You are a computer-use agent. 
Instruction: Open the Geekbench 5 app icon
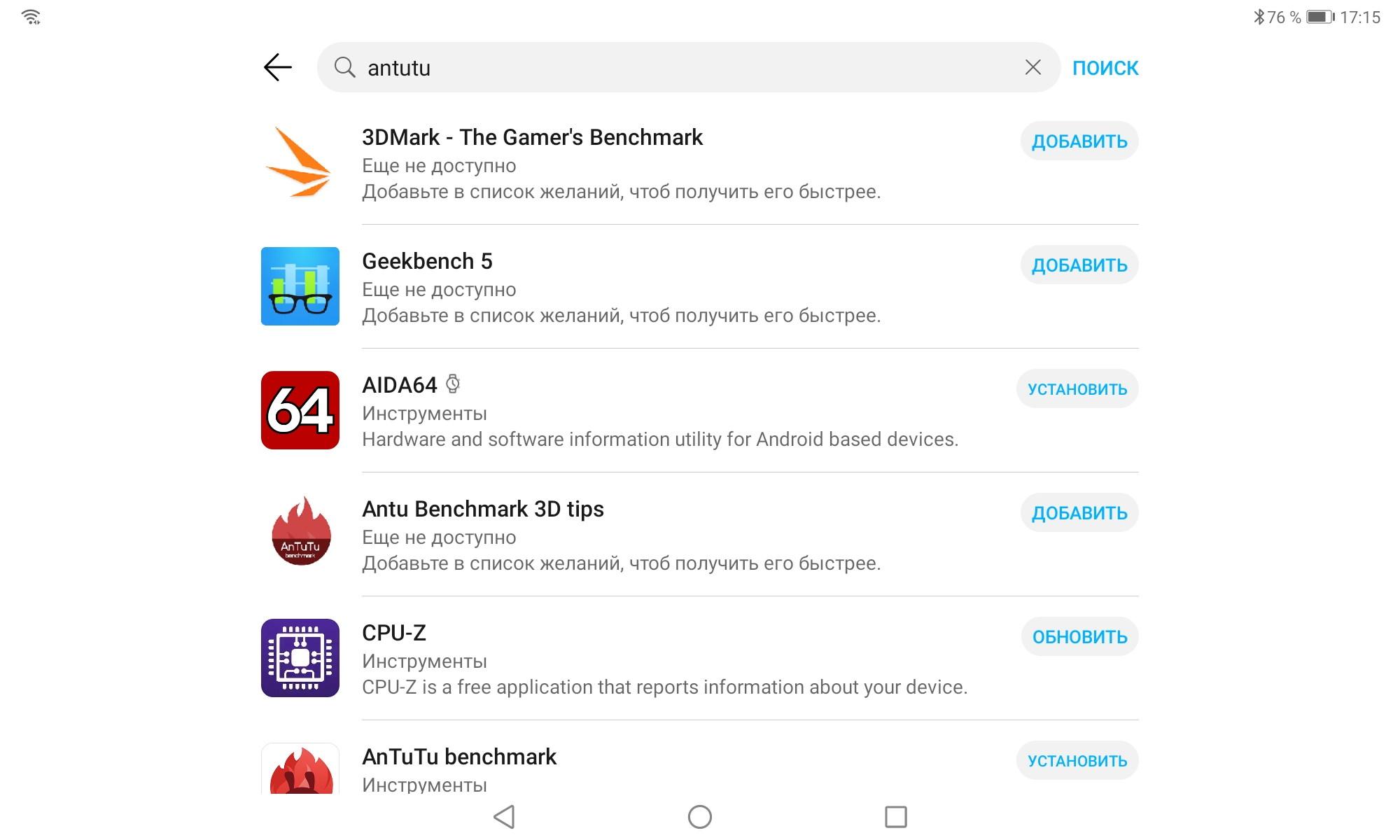300,286
